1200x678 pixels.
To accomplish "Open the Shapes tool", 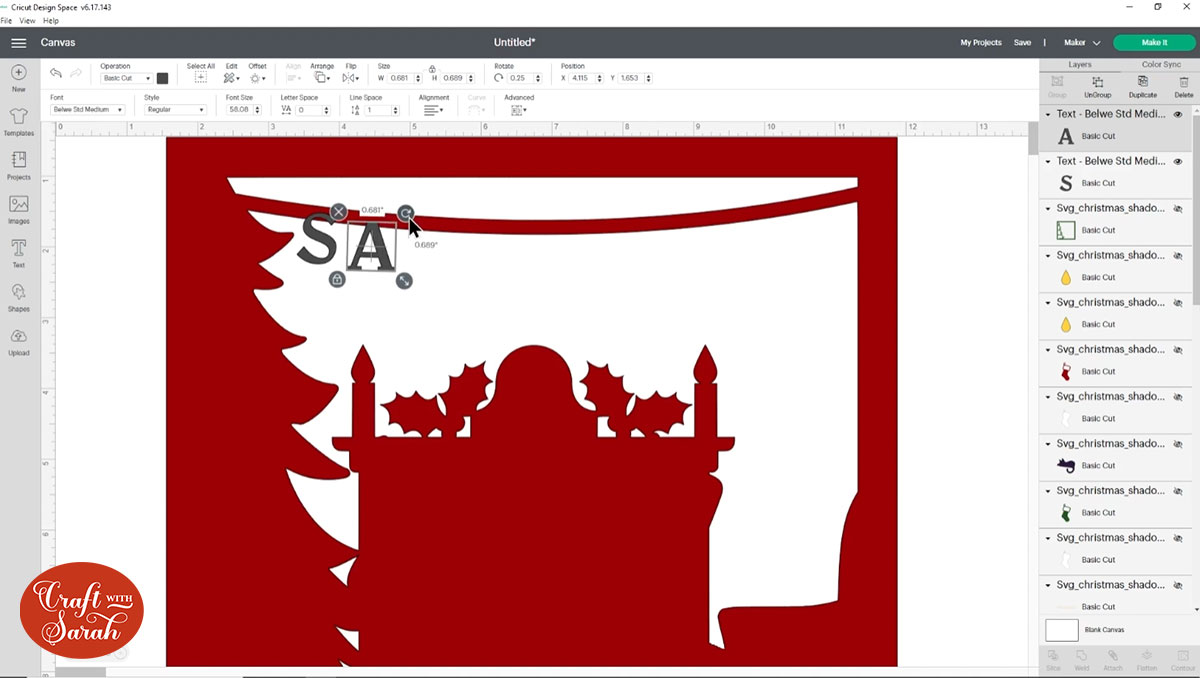I will tap(18, 296).
